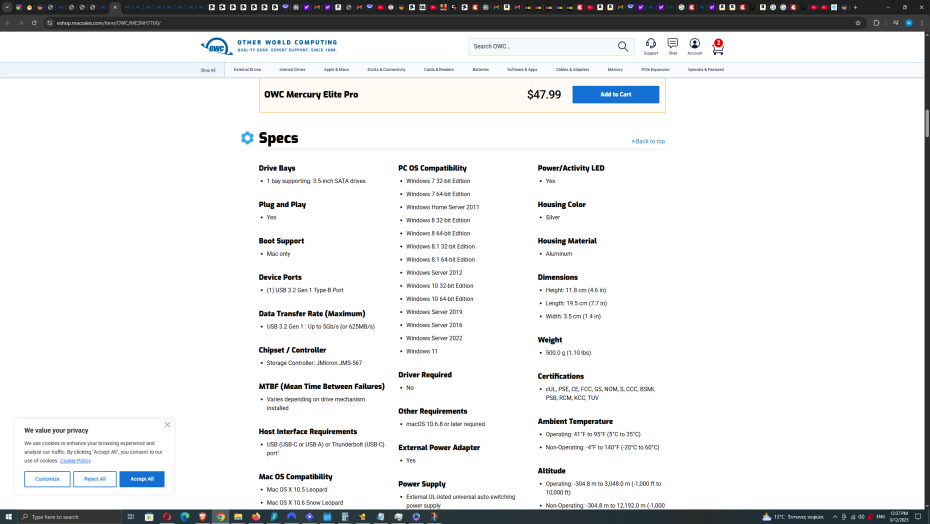930x524 pixels.
Task: Open the browser Extensions puzzle icon
Action: pyautogui.click(x=876, y=23)
